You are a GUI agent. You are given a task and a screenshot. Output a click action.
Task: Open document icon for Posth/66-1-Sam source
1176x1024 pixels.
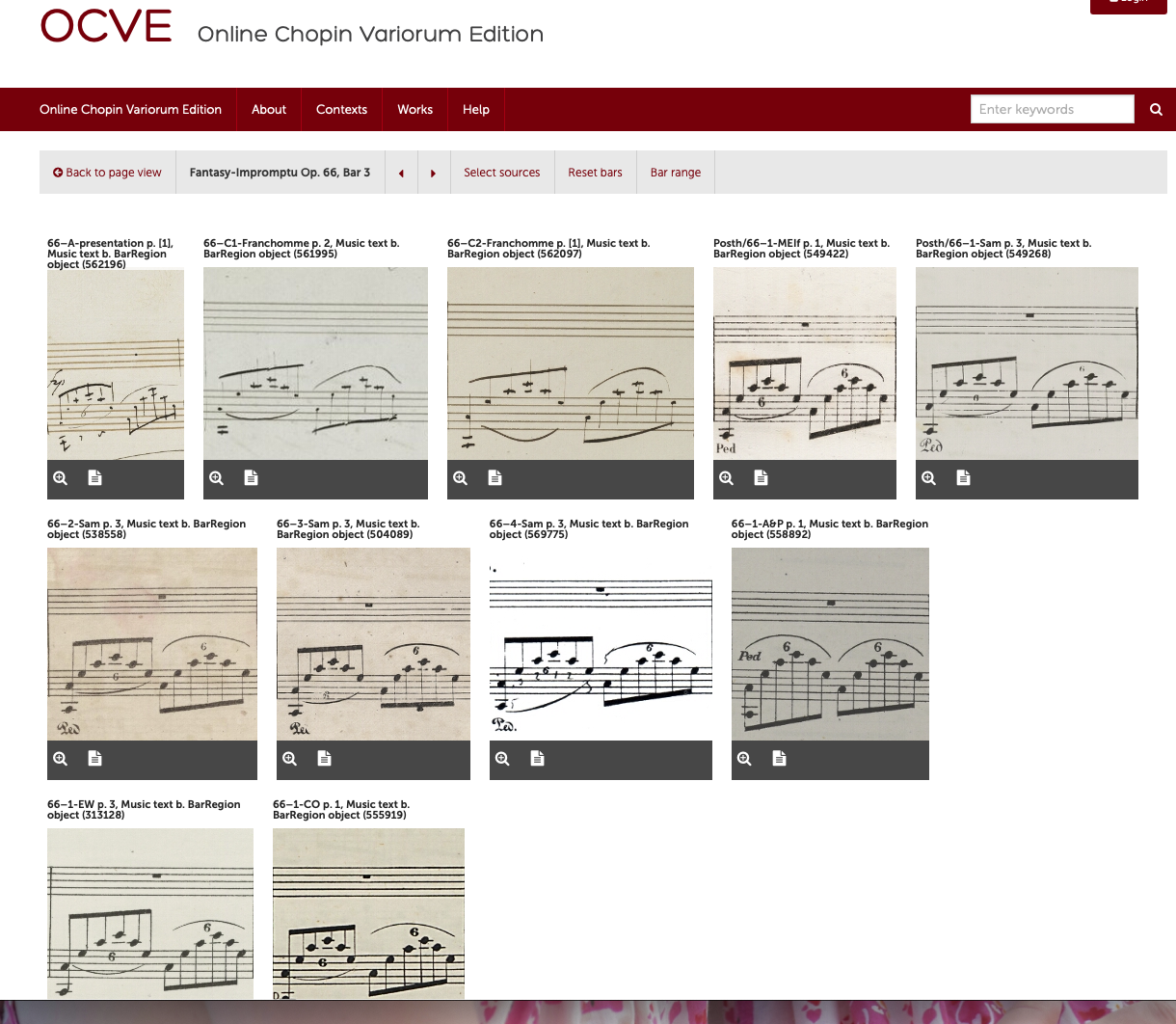(x=963, y=478)
